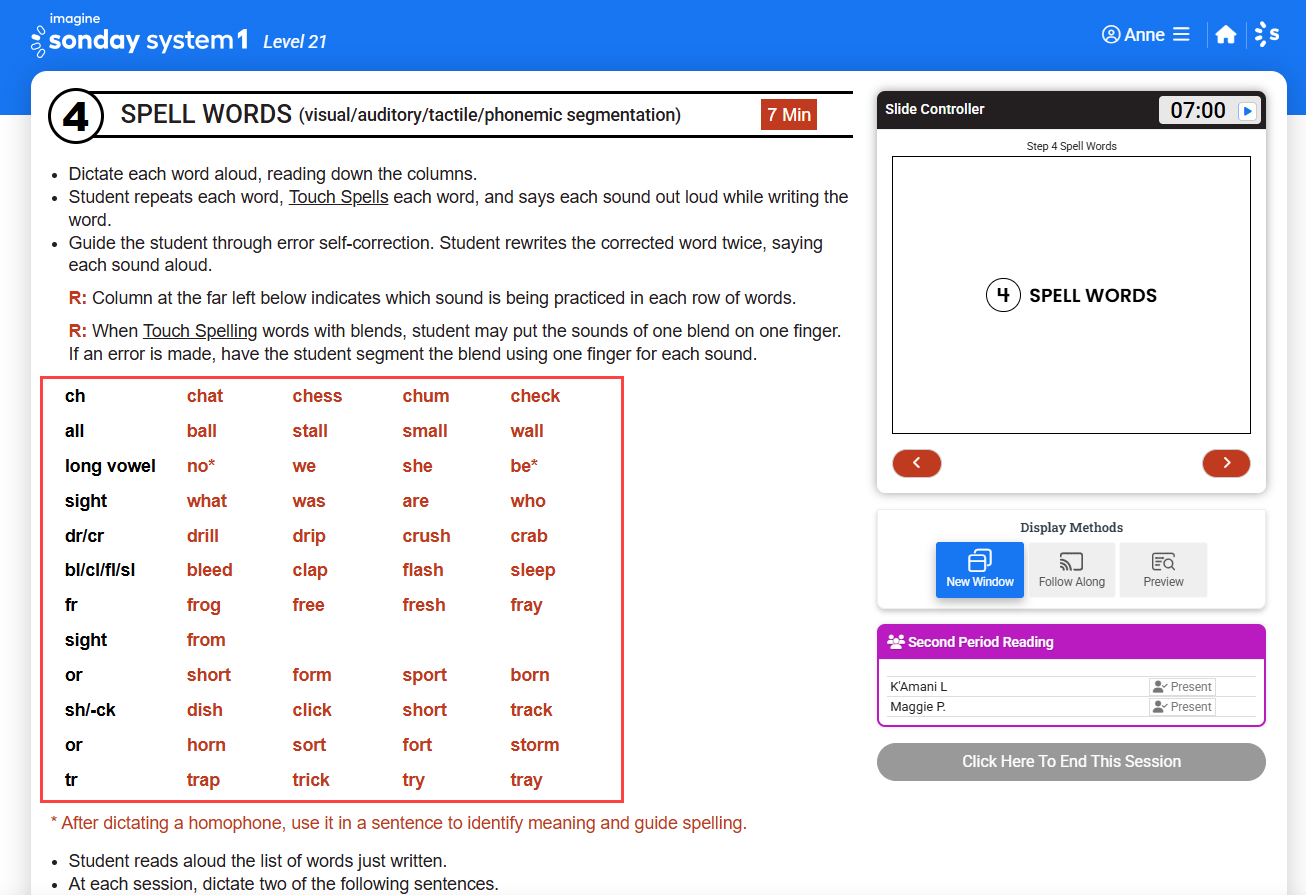Open the hamburger menu beside Anne

point(1181,35)
